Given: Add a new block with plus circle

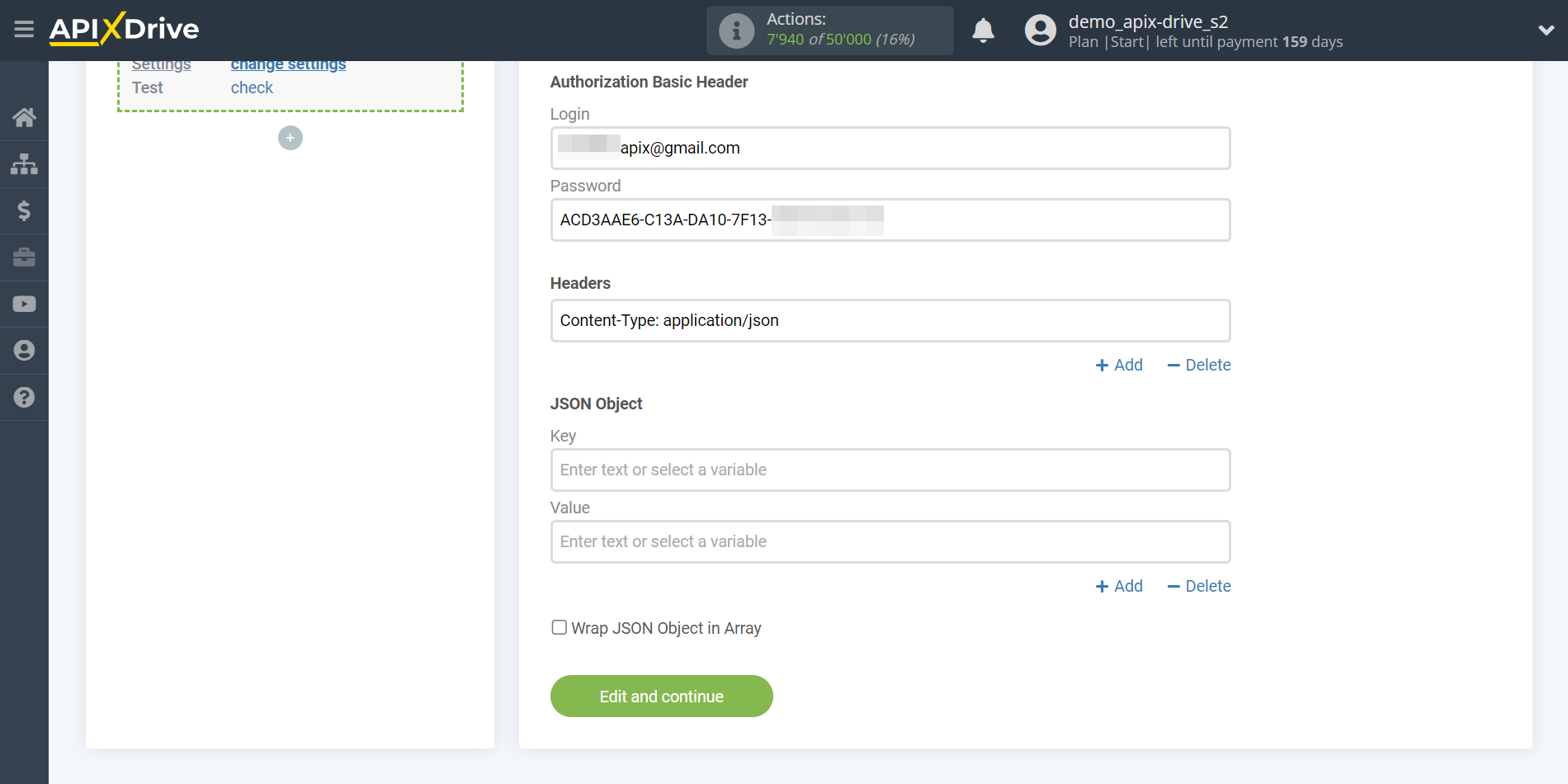Looking at the screenshot, I should click(x=290, y=138).
